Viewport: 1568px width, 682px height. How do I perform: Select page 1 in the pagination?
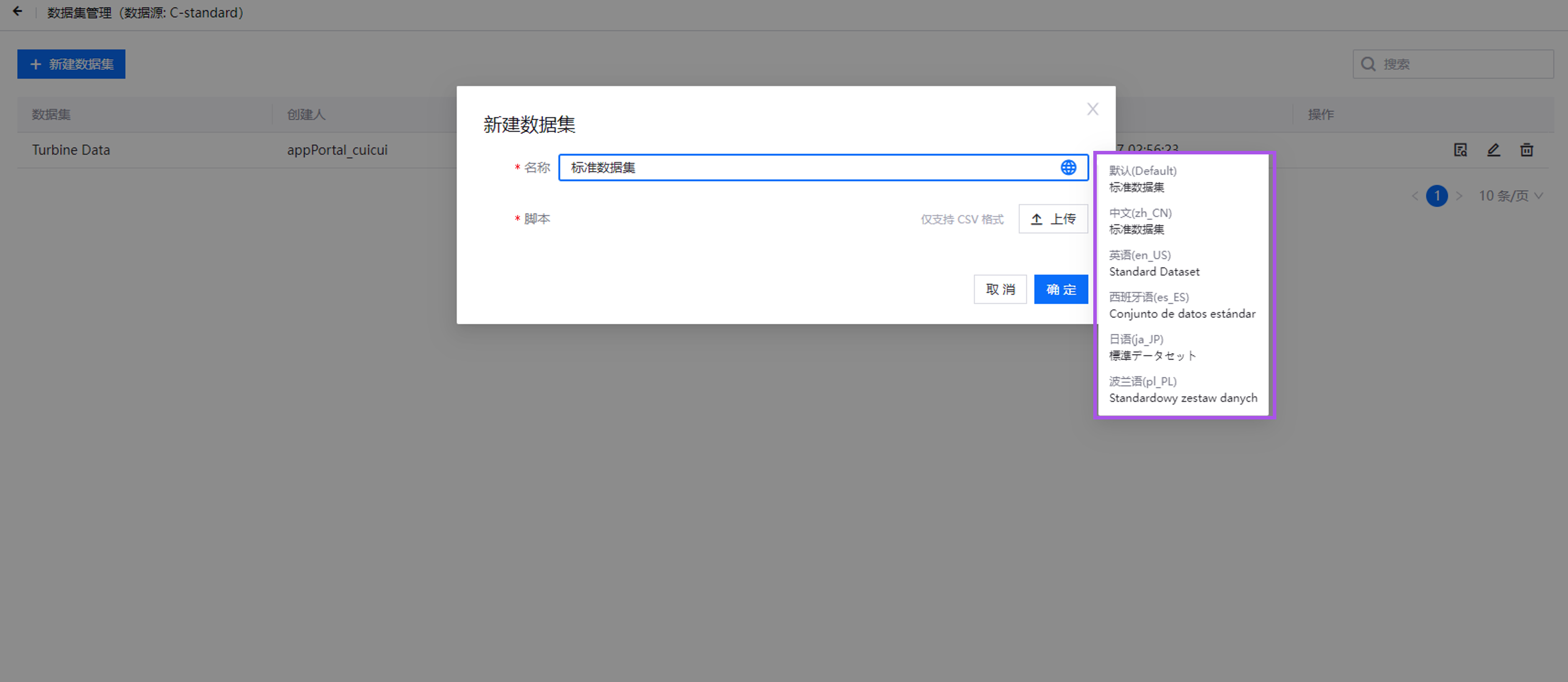[1437, 196]
